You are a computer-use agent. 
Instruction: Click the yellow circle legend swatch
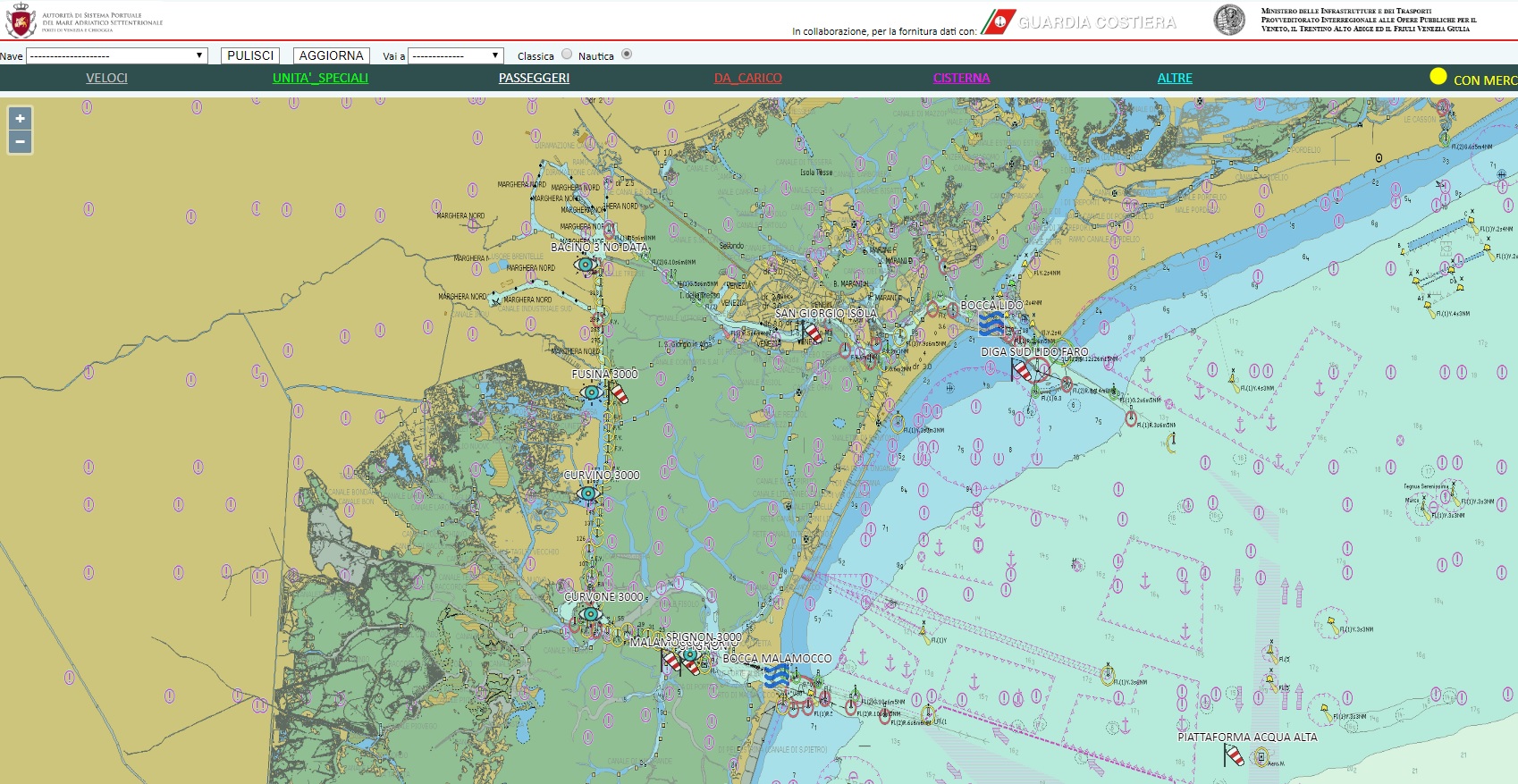click(1438, 77)
